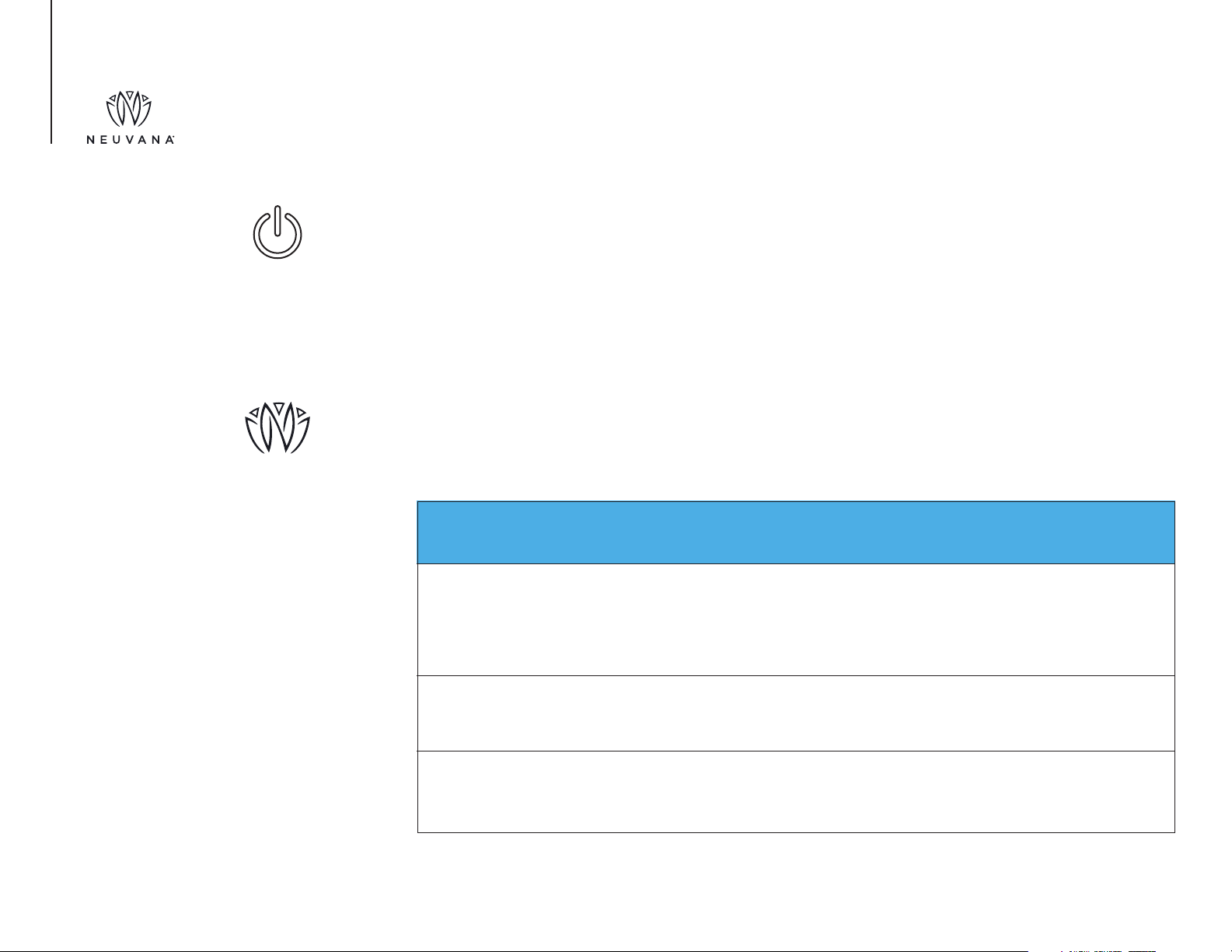Click the small Neuvana lotus logo
Viewport: 1232px width, 952px height.
[x=128, y=109]
